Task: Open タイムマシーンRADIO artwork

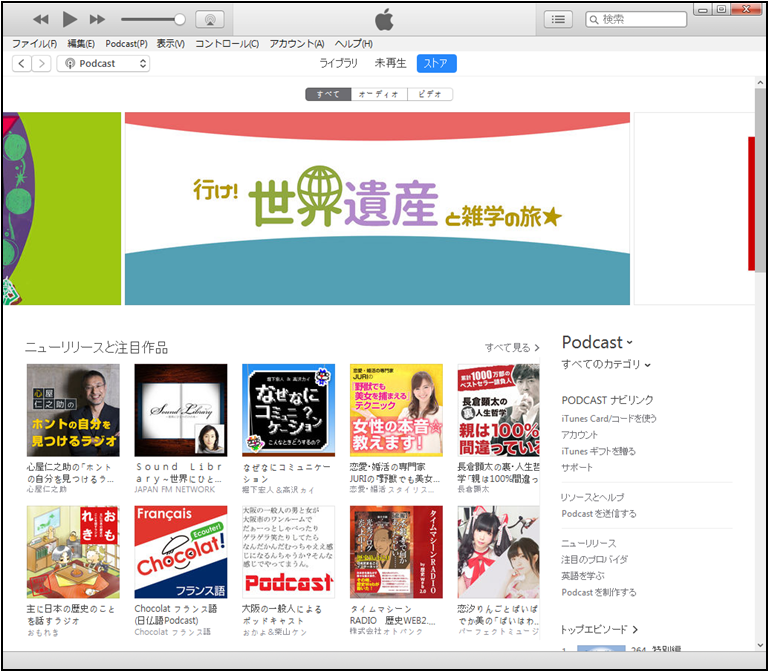Action: tap(396, 552)
